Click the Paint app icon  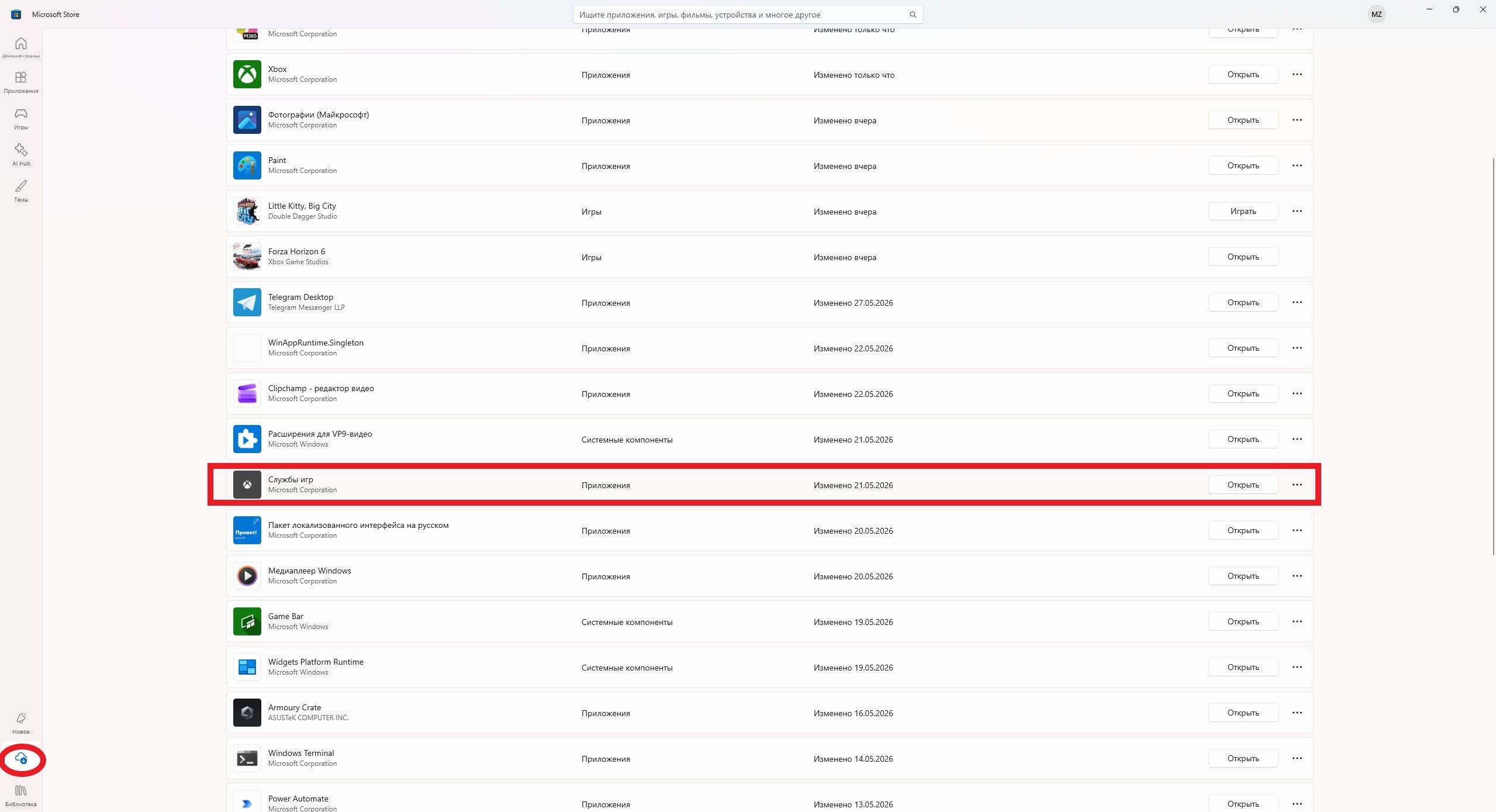coord(247,165)
